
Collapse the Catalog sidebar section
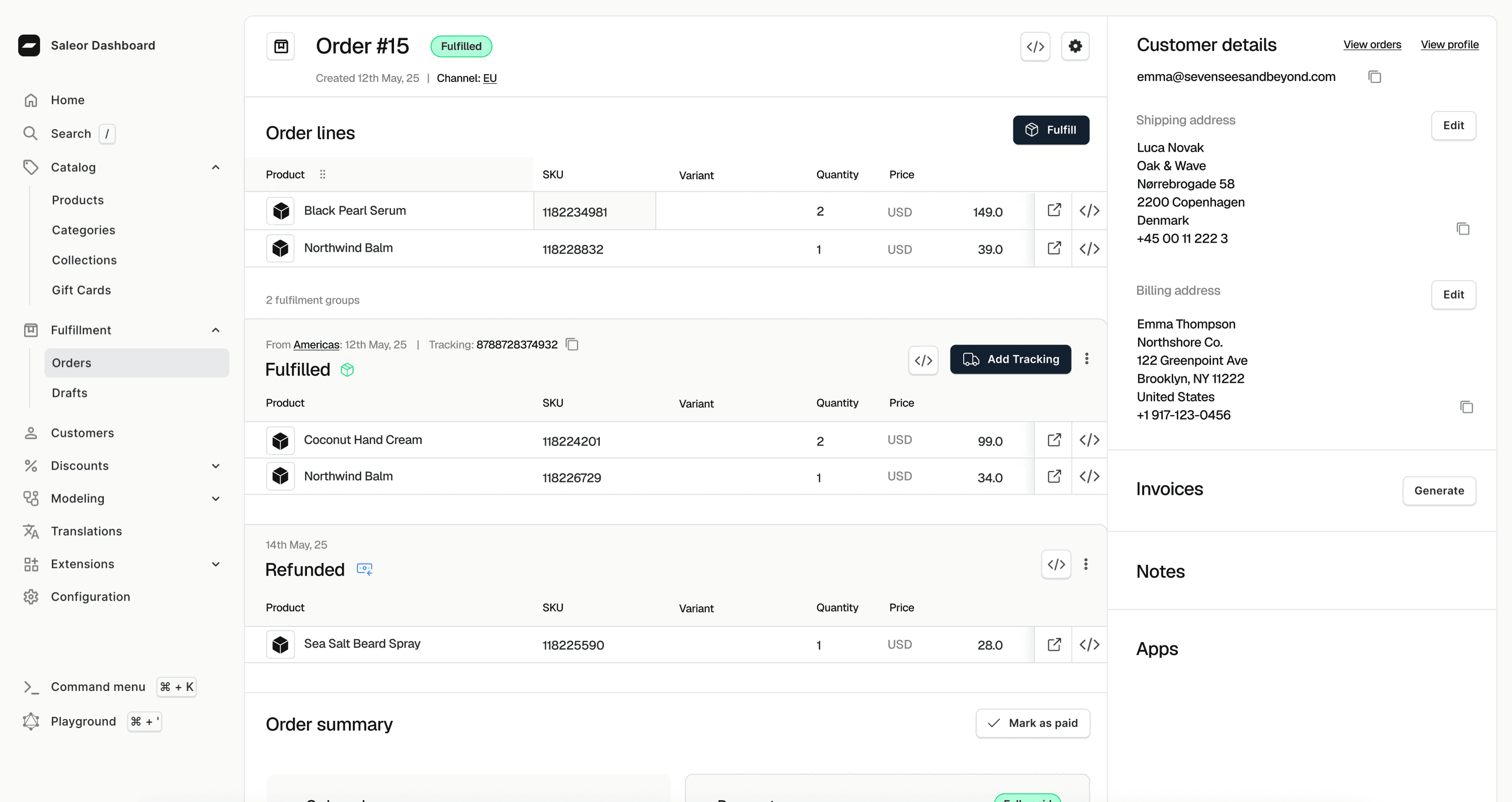click(x=215, y=168)
